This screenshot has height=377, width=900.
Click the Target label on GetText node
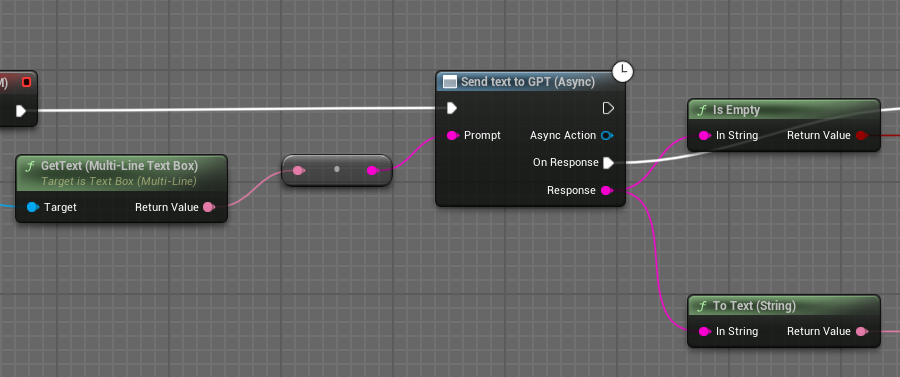click(x=60, y=207)
